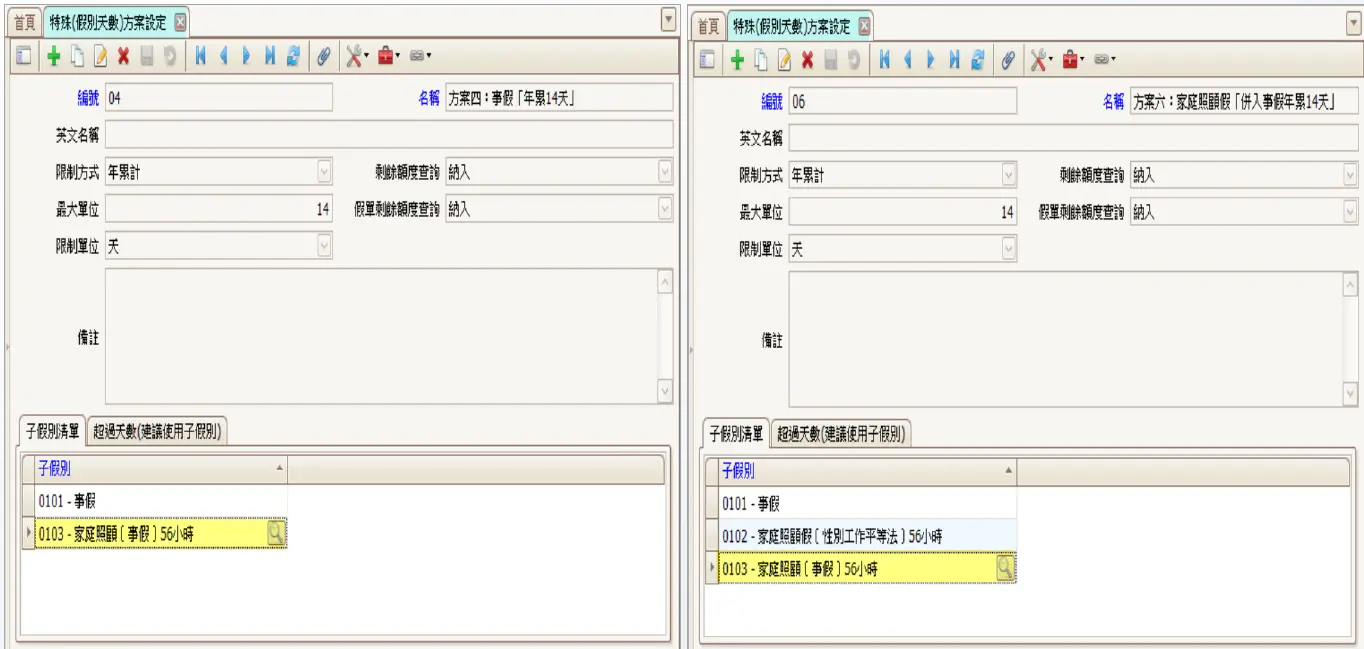Click refresh icon in right toolbar

click(x=978, y=60)
